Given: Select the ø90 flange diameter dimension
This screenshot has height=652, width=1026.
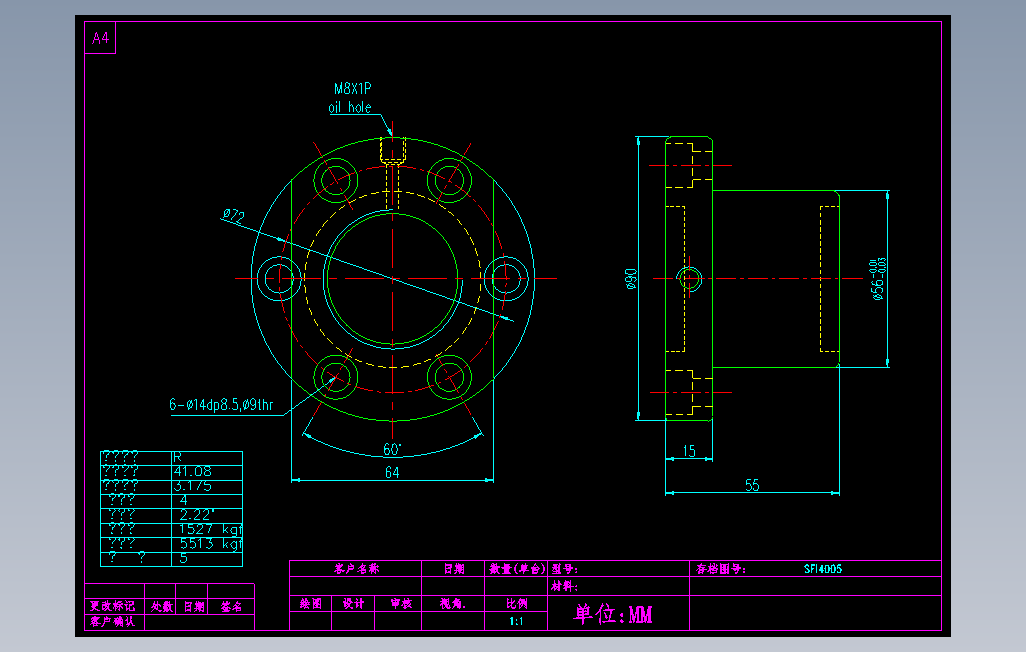Looking at the screenshot, I should point(631,278).
